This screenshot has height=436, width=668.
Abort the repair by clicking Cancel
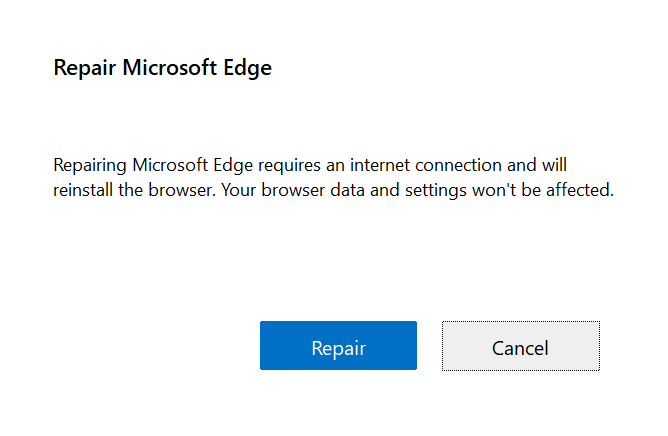pyautogui.click(x=520, y=346)
